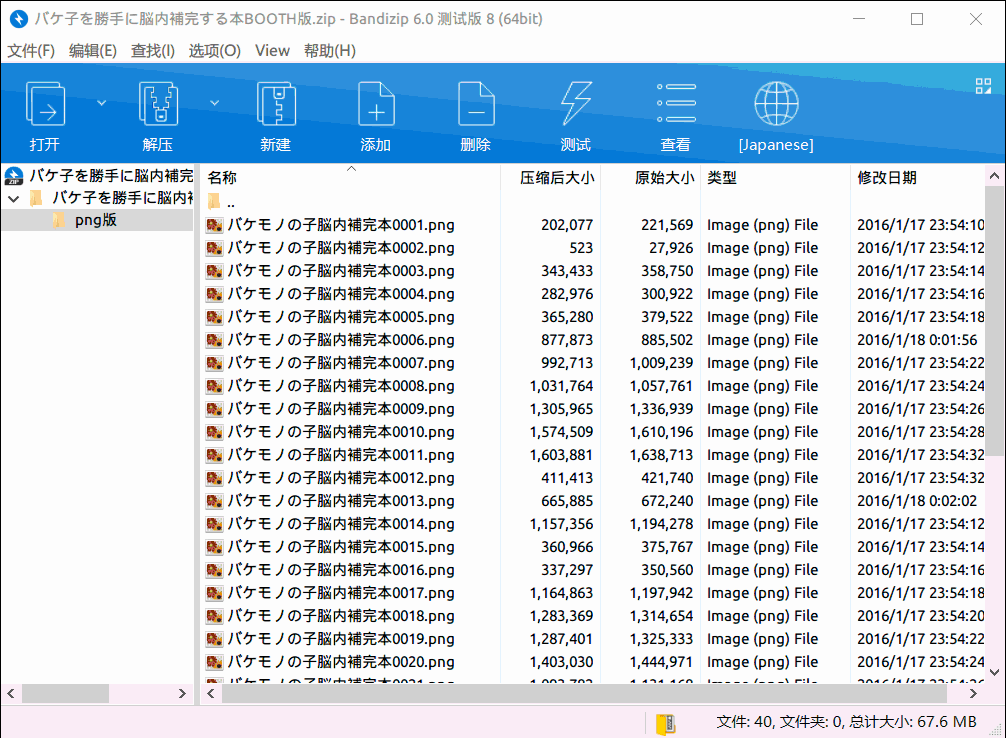
Task: Click the archive info icon in status bar
Action: 665,724
